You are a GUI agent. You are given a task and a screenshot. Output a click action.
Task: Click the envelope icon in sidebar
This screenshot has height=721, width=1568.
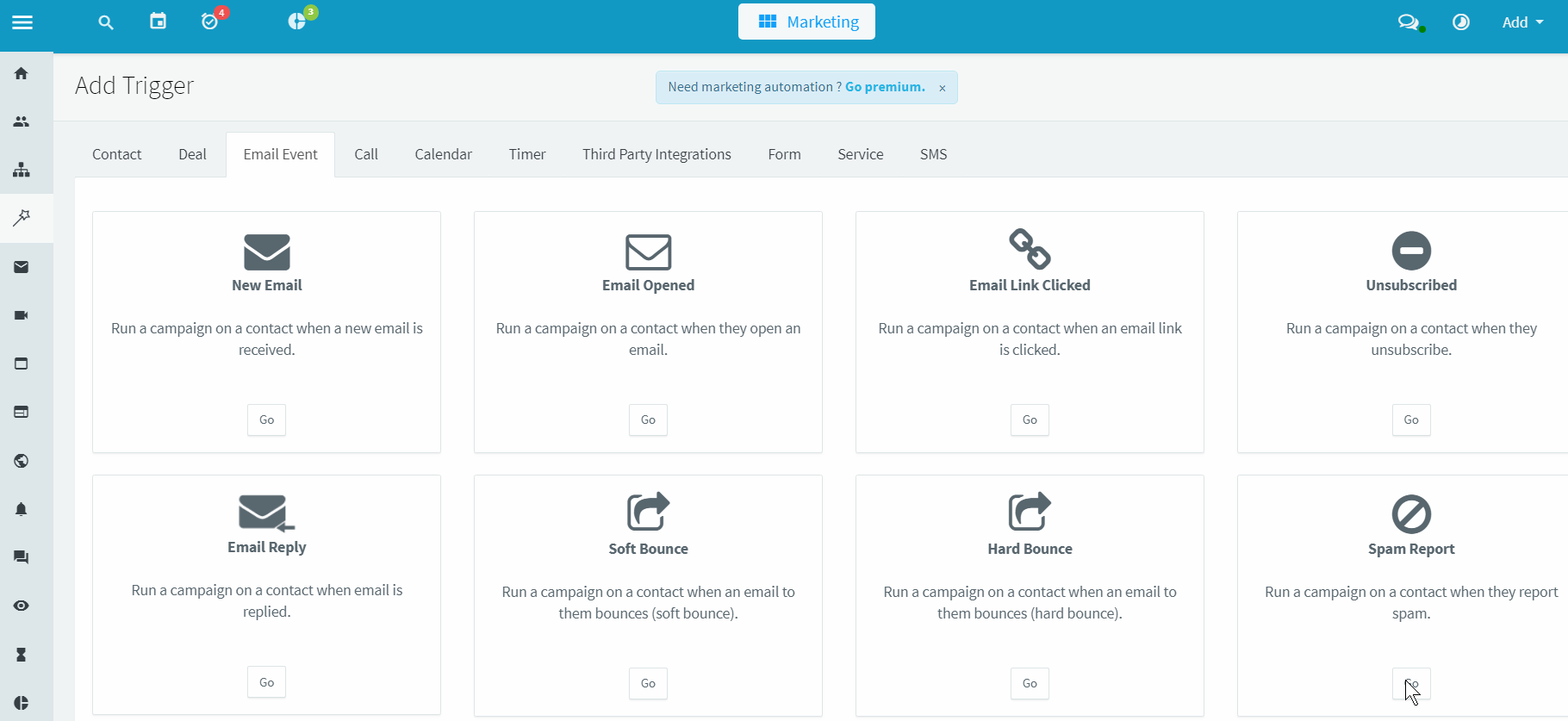point(22,267)
